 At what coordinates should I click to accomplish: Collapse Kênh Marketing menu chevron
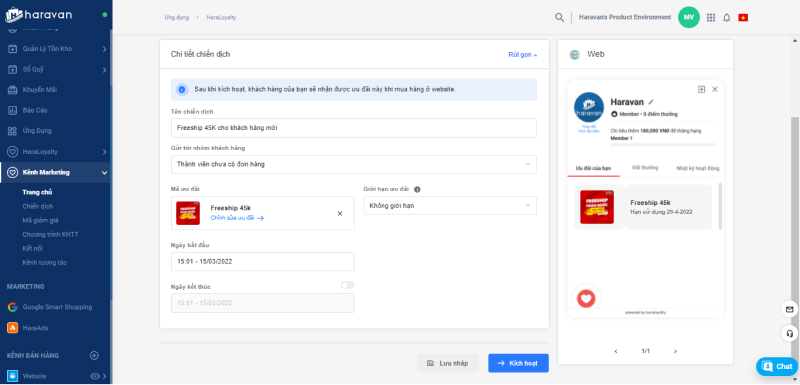tap(104, 173)
